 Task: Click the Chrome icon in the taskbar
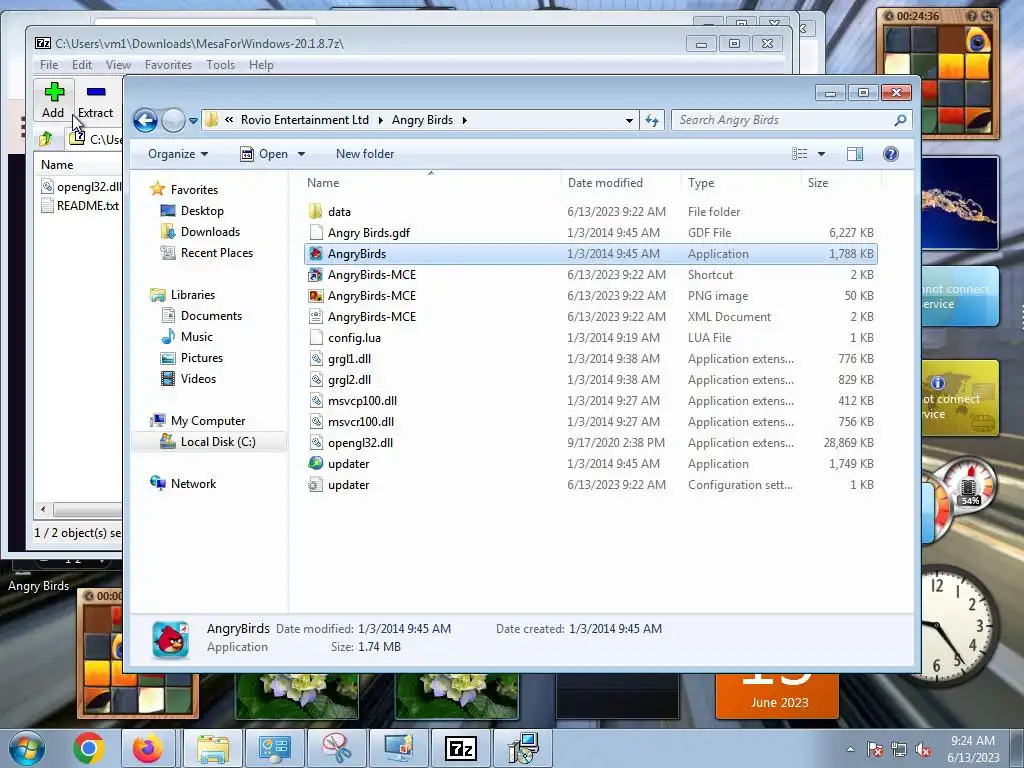click(x=89, y=748)
